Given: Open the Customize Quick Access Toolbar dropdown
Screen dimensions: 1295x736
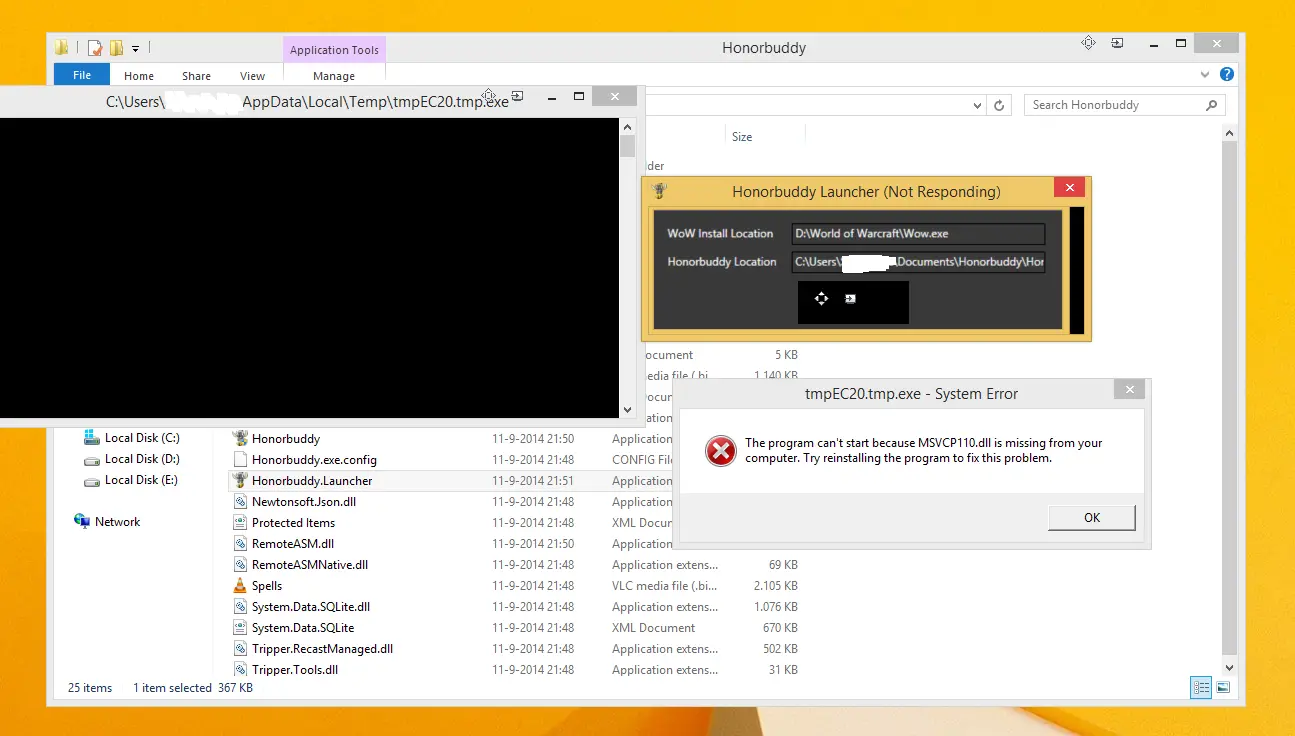Looking at the screenshot, I should pyautogui.click(x=136, y=48).
